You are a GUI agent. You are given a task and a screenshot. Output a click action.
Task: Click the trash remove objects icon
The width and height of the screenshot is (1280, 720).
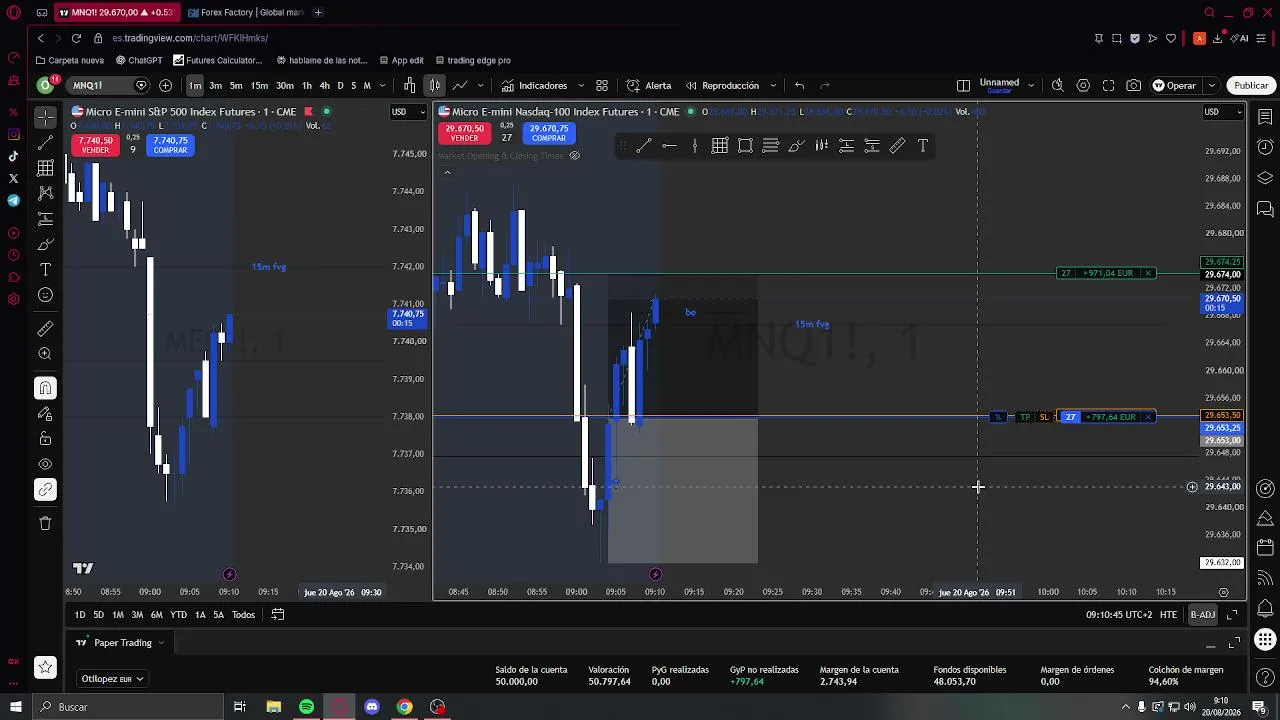coord(45,523)
